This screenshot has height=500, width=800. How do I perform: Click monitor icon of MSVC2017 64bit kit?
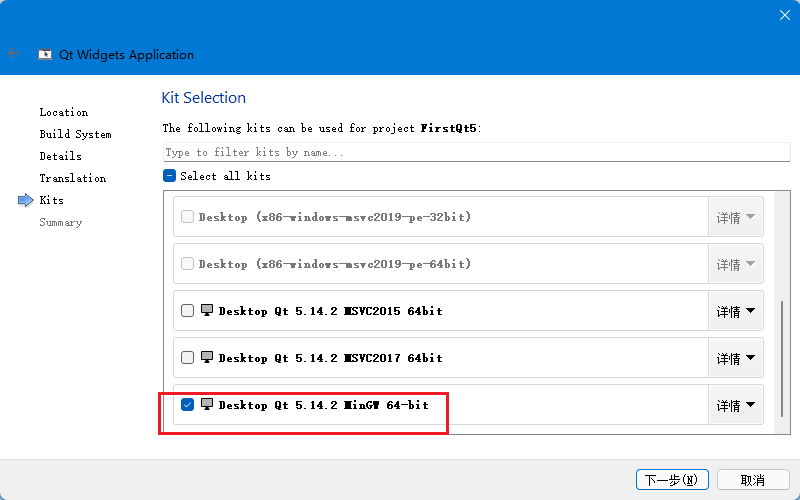coord(207,357)
